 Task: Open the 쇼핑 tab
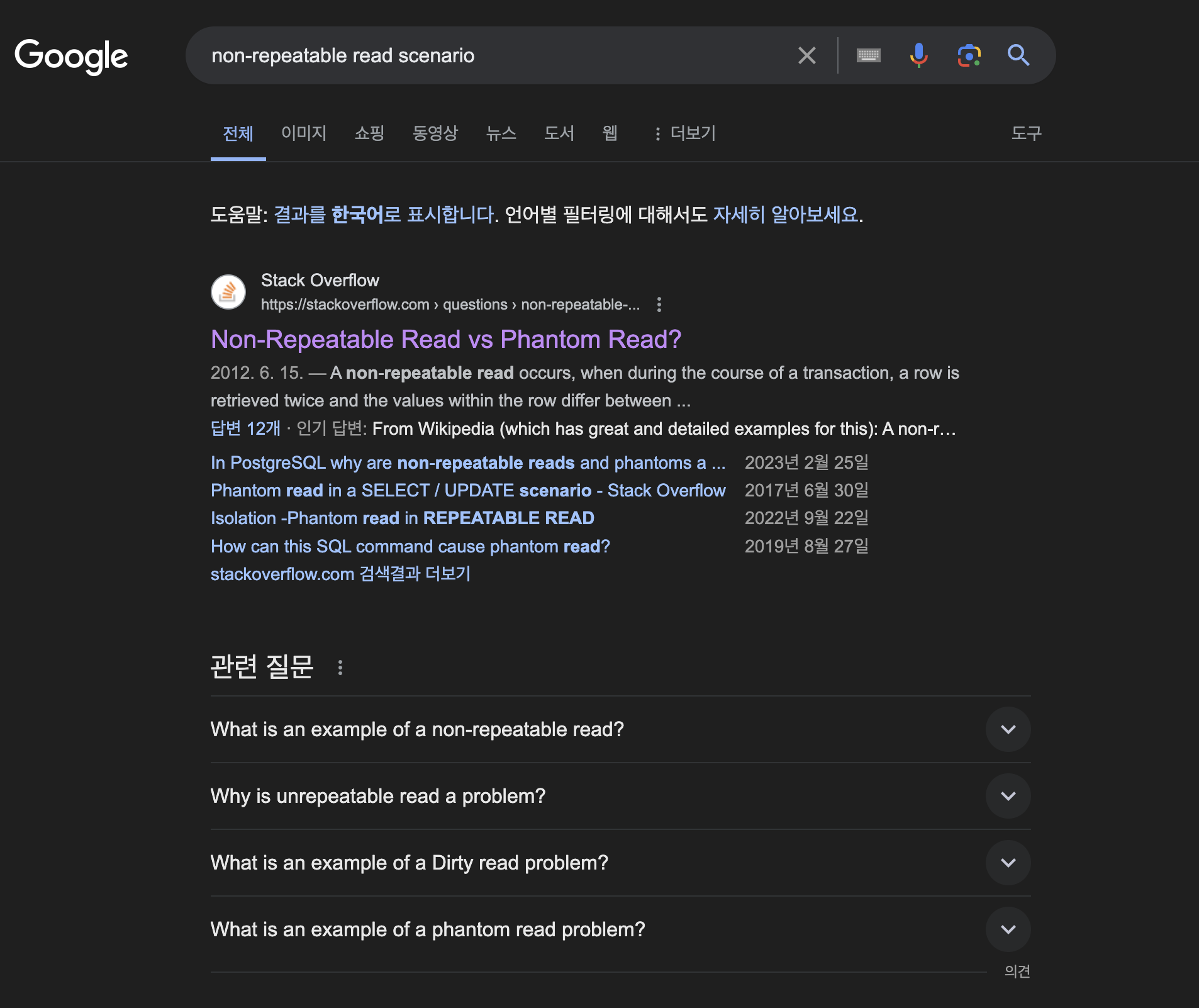tap(369, 133)
